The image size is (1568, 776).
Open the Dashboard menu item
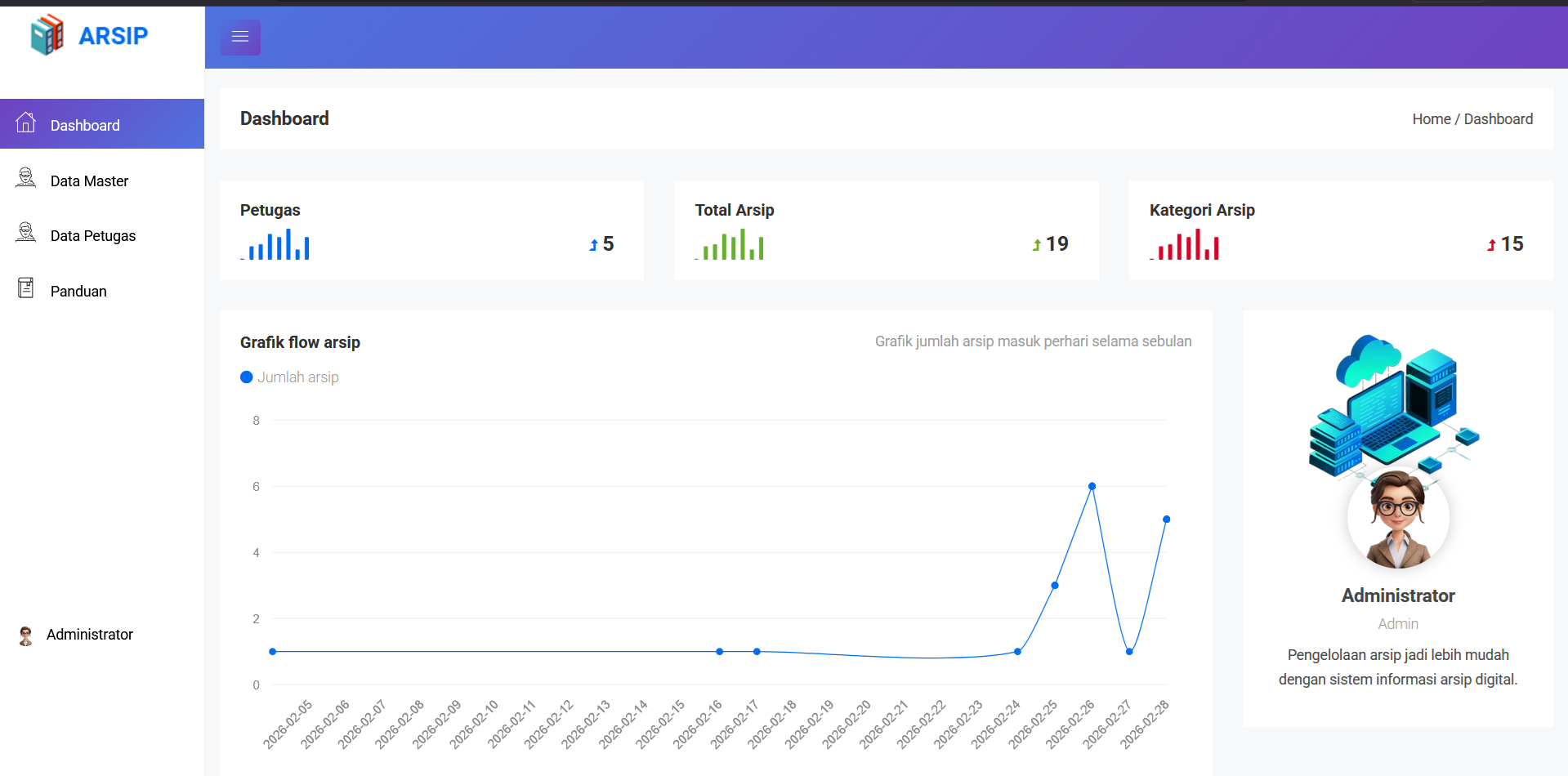pyautogui.click(x=102, y=124)
